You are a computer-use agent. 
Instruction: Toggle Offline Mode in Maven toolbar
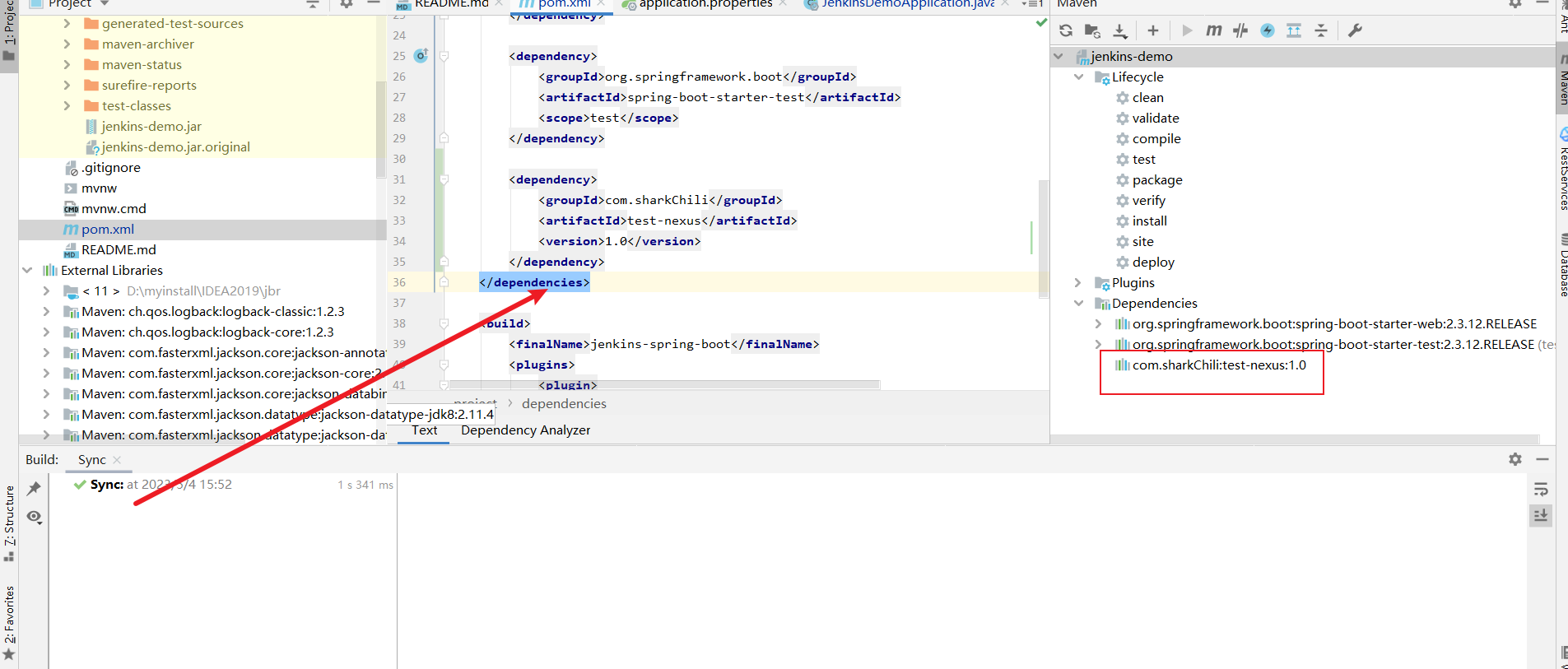(x=1240, y=30)
